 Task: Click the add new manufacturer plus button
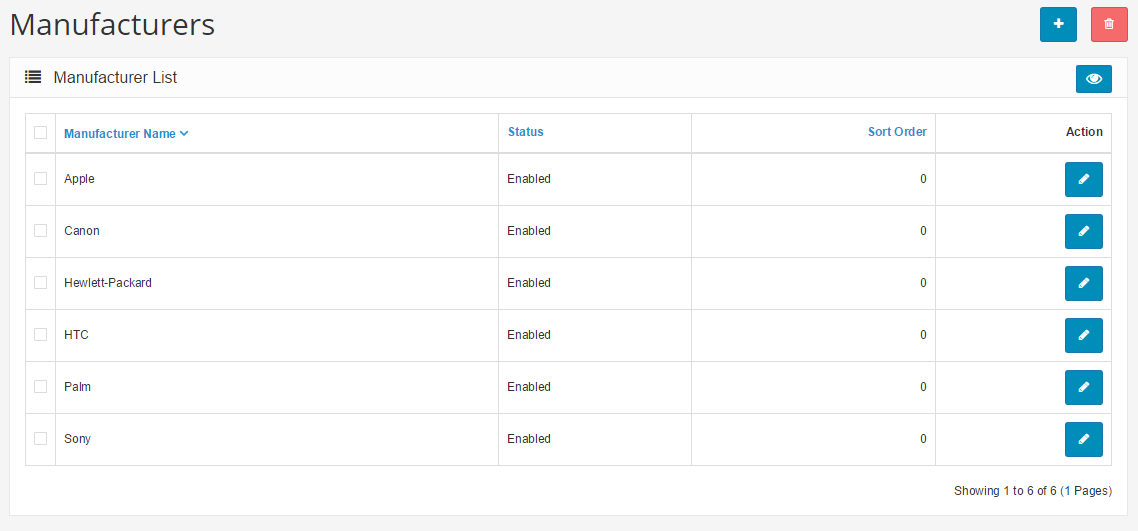[x=1058, y=24]
